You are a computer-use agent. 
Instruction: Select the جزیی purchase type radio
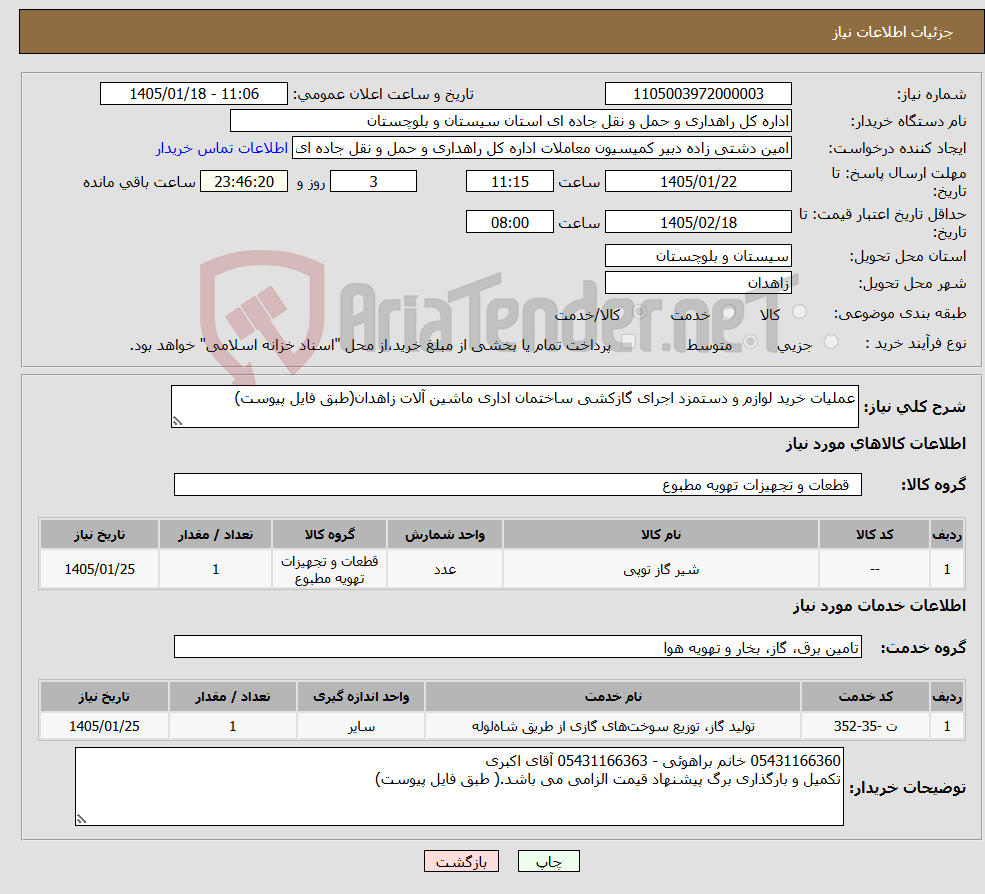tap(830, 342)
